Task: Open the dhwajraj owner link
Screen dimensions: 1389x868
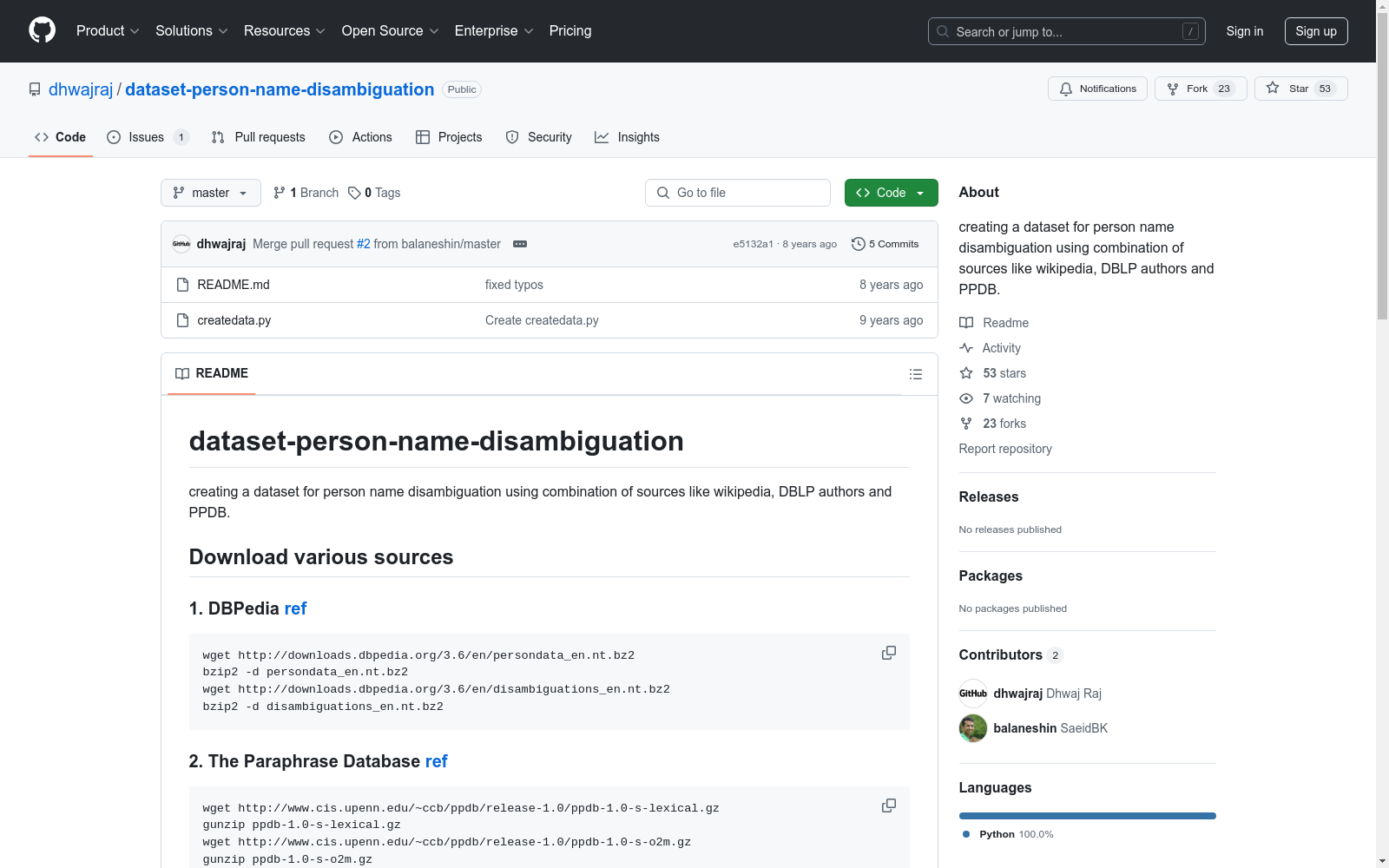Action: click(x=81, y=89)
